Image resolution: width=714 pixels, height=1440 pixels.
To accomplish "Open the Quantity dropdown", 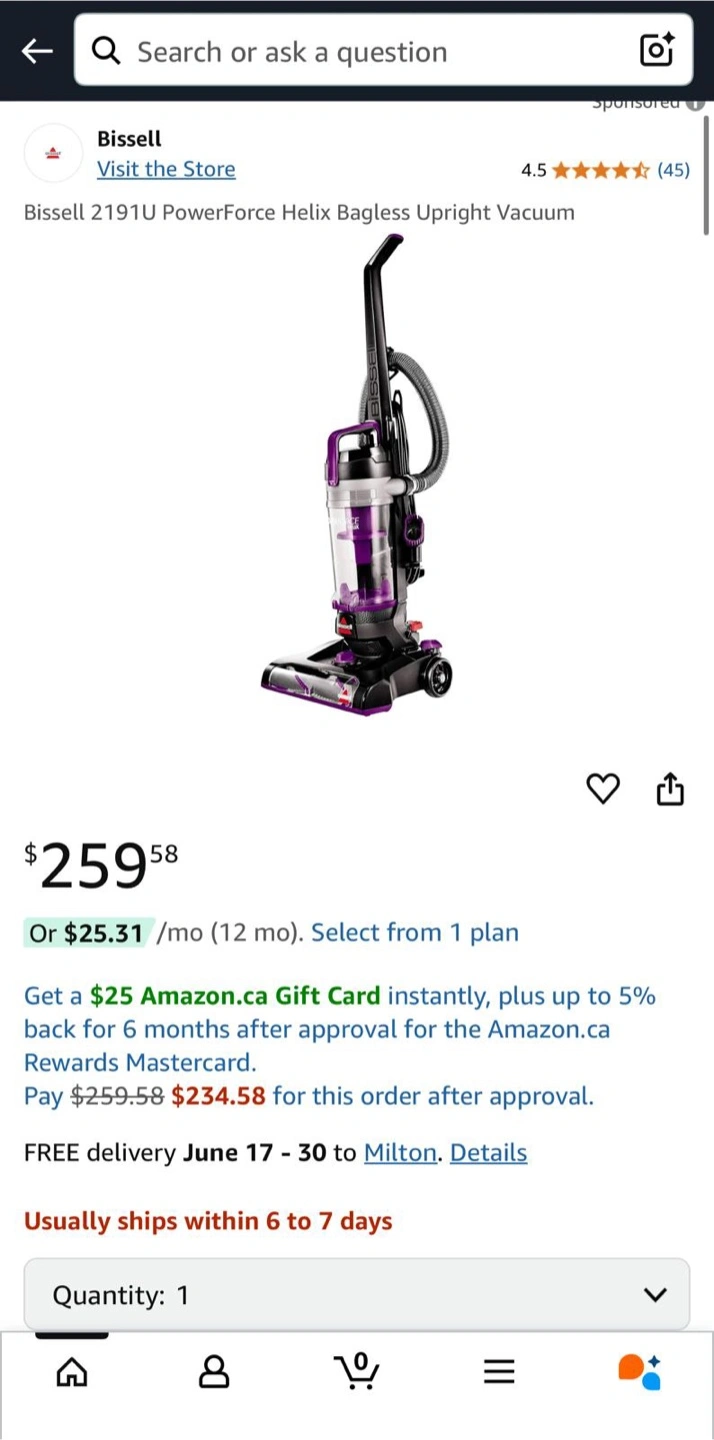I will click(357, 1295).
